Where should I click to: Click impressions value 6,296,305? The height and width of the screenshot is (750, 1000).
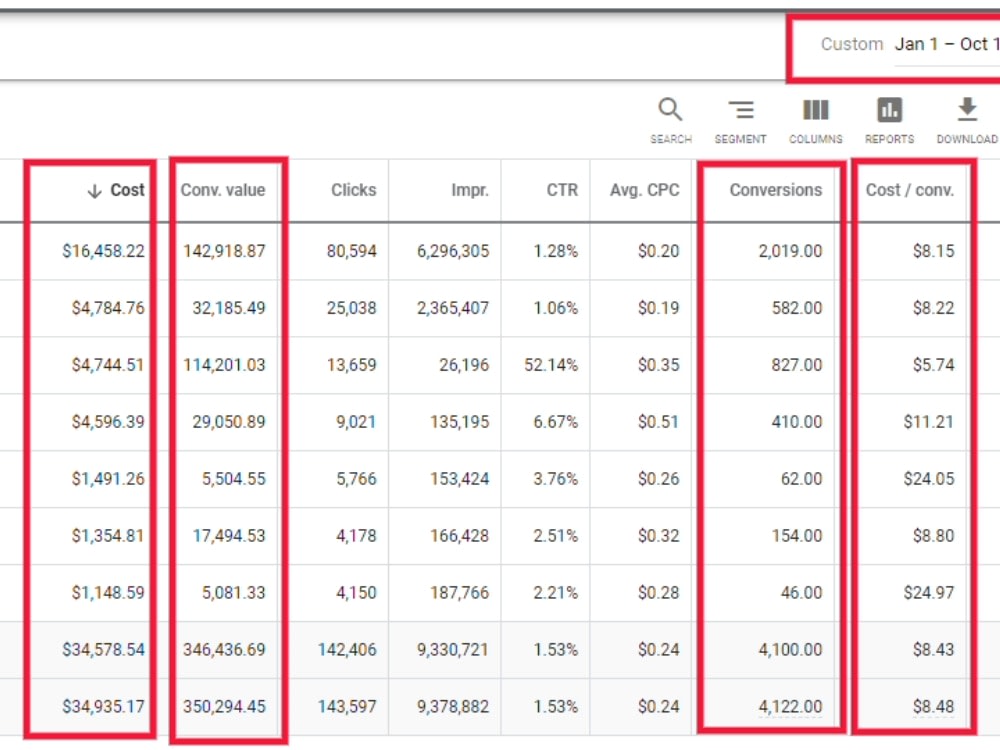(x=453, y=251)
